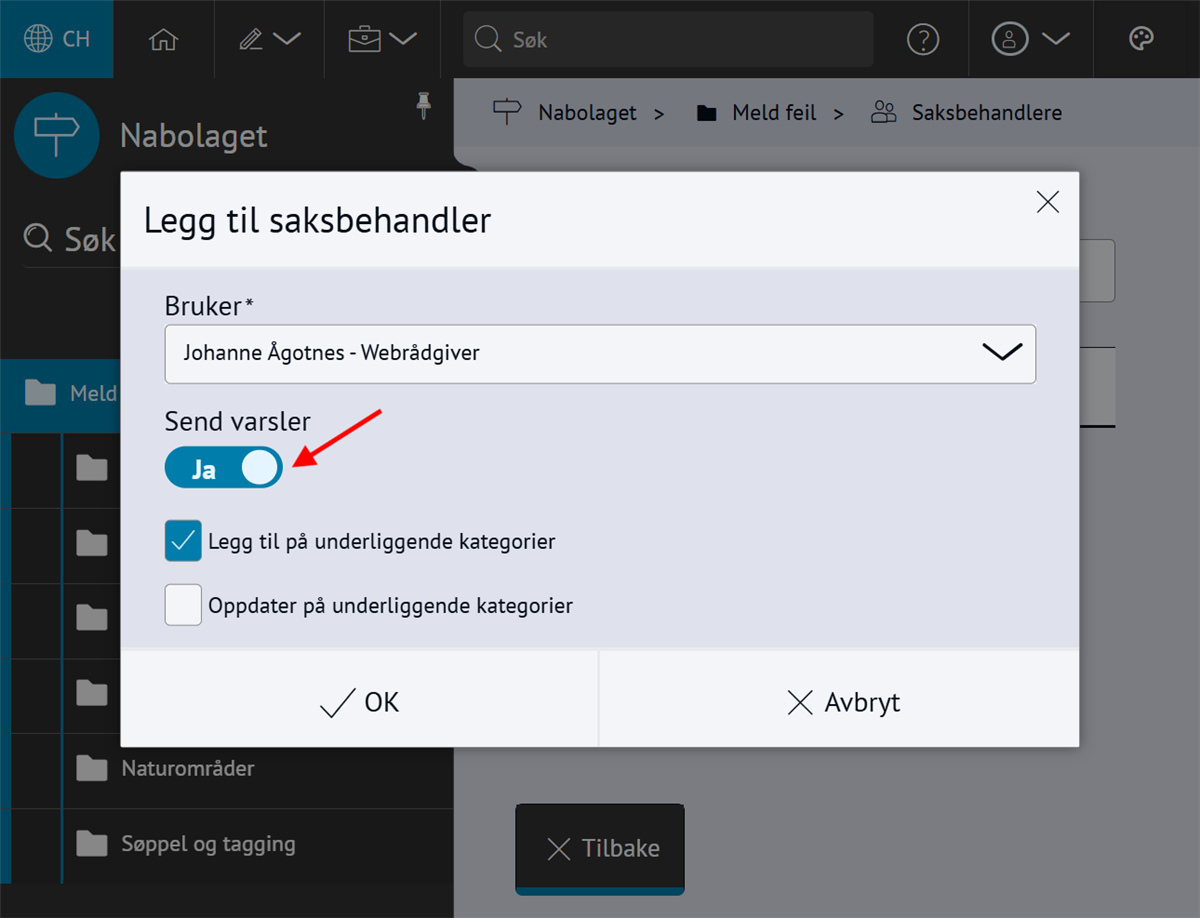Open the Bruker dropdown list
This screenshot has height=918, width=1200.
pos(600,353)
